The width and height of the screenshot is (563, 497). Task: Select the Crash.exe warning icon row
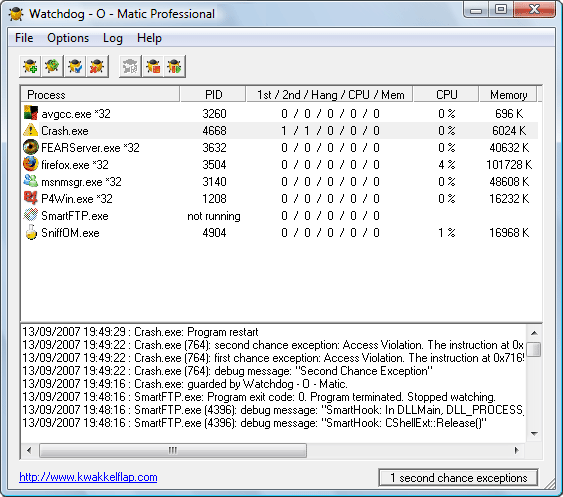coord(280,131)
